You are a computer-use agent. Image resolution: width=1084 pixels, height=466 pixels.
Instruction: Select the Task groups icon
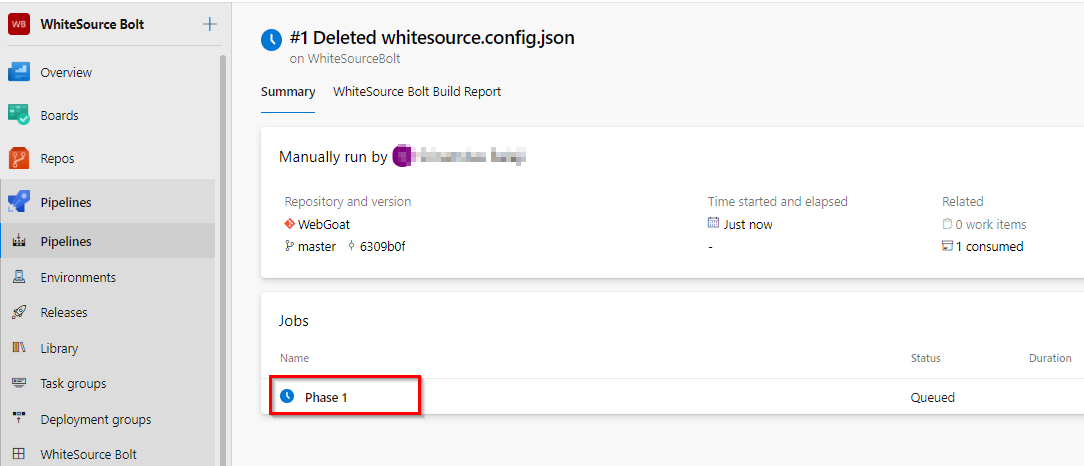coord(19,383)
